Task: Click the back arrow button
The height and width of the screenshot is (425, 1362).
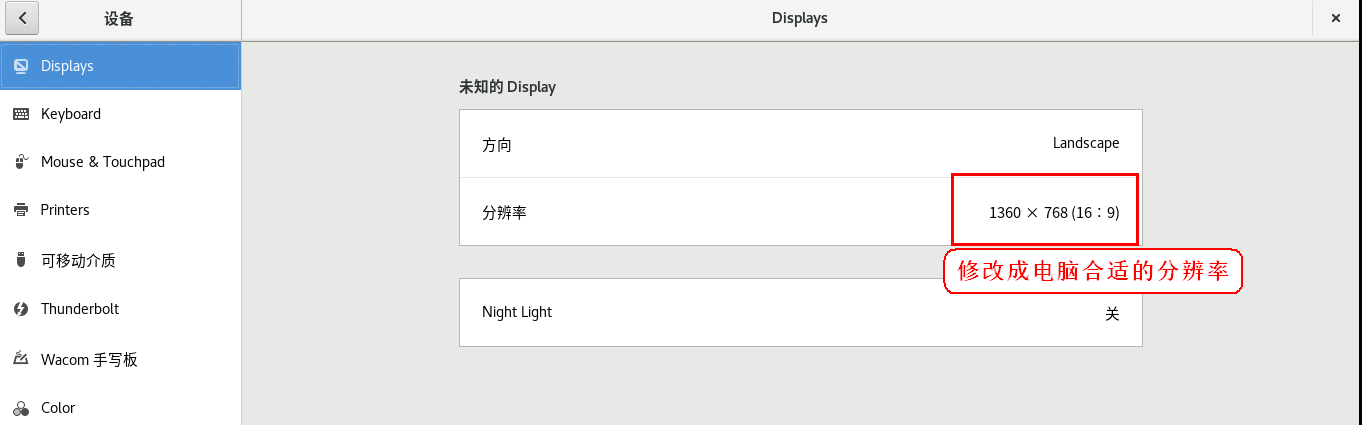Action: coord(21,18)
